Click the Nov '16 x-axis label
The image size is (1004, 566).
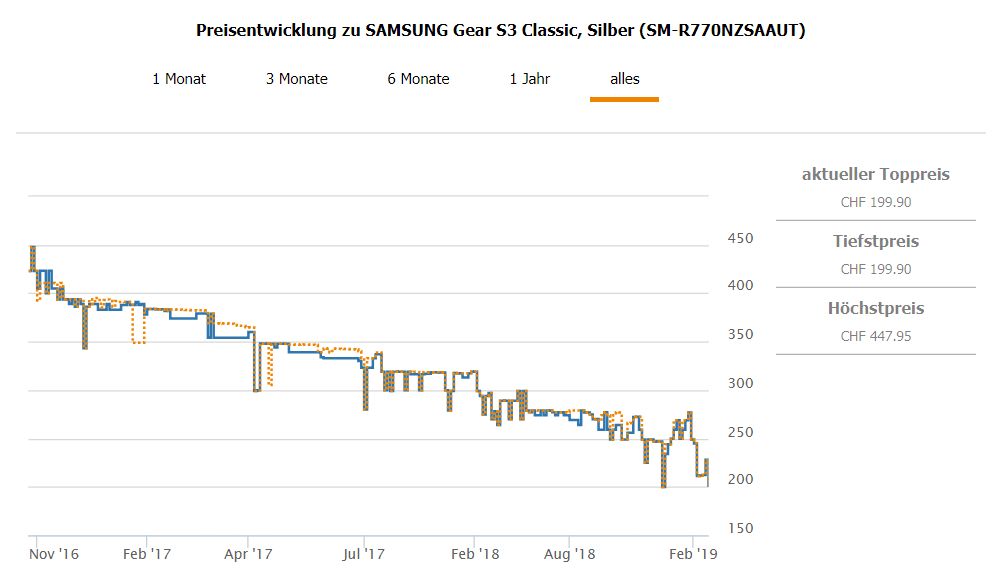[54, 553]
